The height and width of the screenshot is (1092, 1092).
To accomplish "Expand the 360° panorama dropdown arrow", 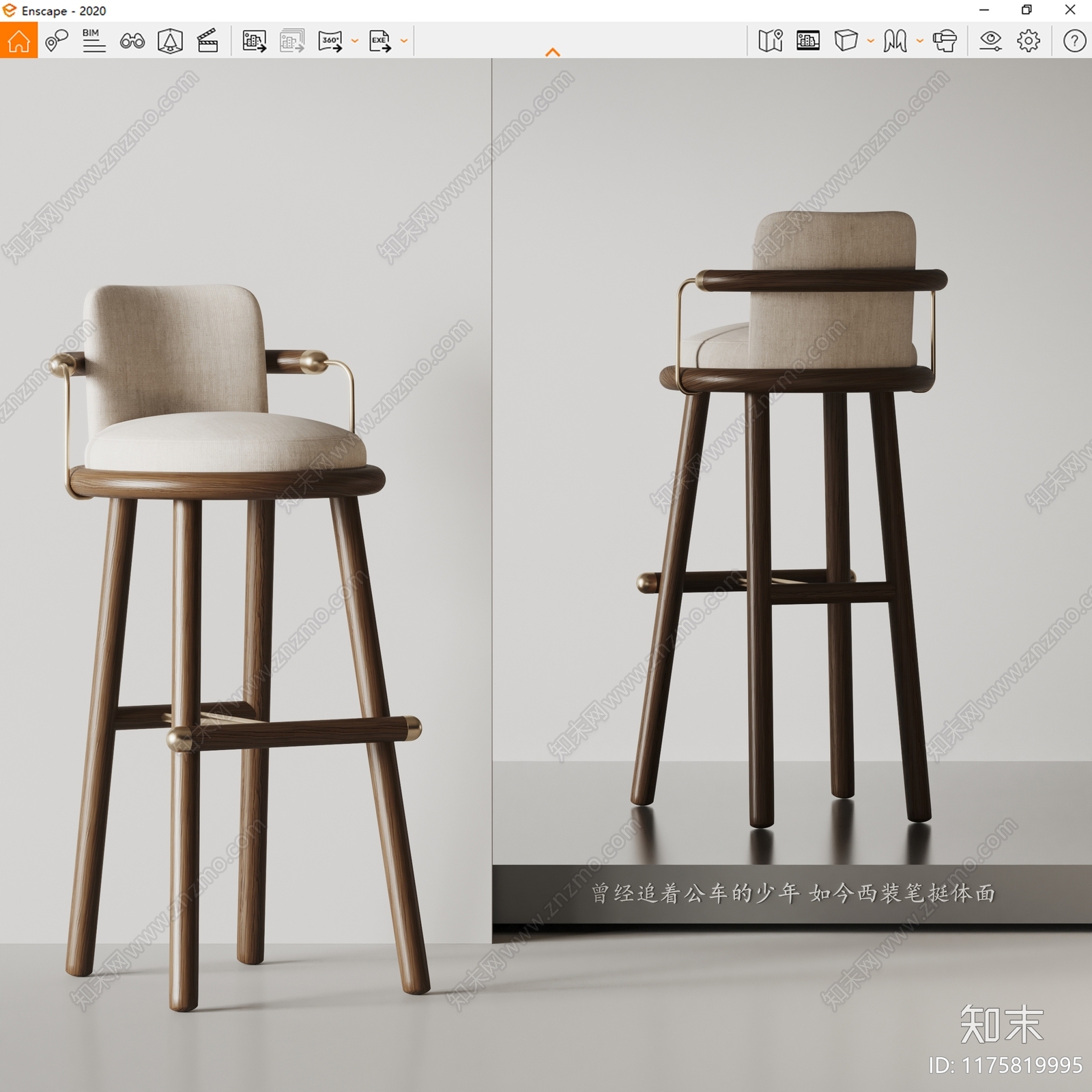I will coord(354,41).
